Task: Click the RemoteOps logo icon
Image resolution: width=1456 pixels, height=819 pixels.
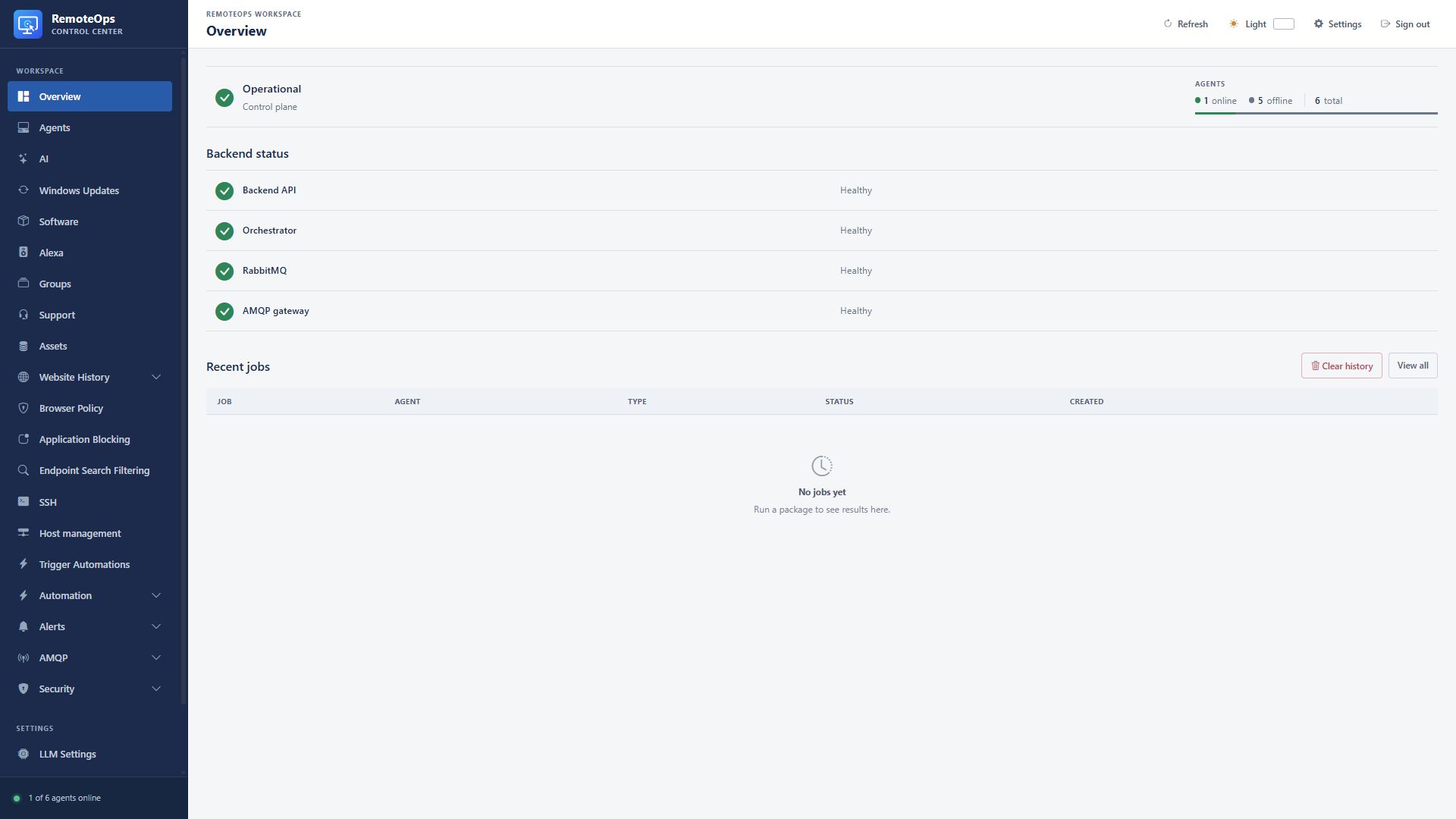Action: coord(28,24)
